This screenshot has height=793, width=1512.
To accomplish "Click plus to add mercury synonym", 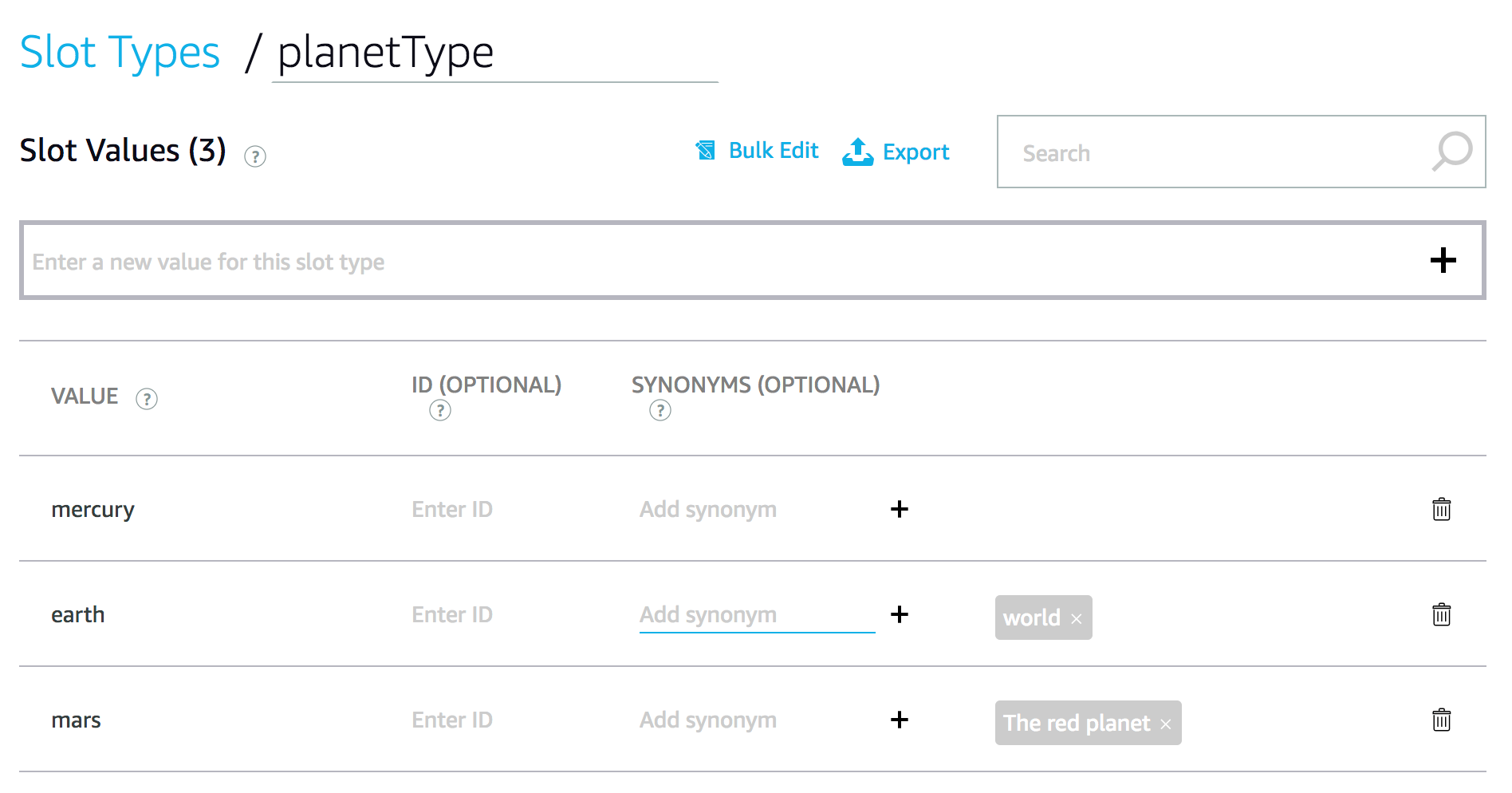I will [900, 509].
